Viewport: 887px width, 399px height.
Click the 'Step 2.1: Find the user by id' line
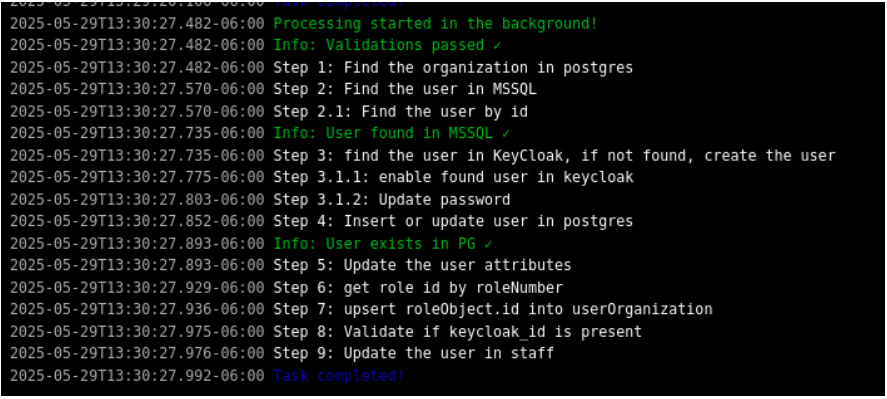click(x=401, y=111)
